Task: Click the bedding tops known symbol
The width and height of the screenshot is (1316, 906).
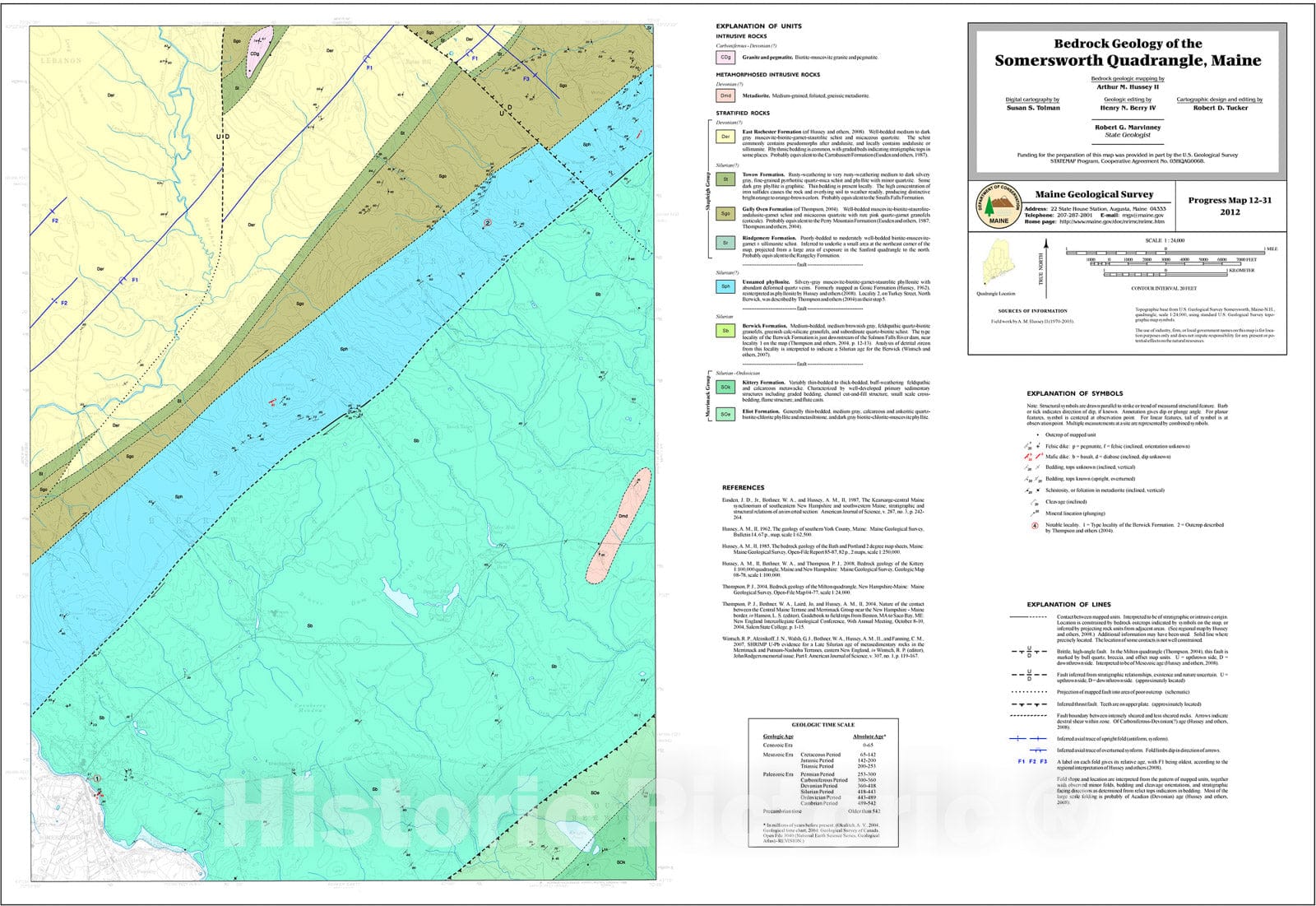Action: (1033, 478)
